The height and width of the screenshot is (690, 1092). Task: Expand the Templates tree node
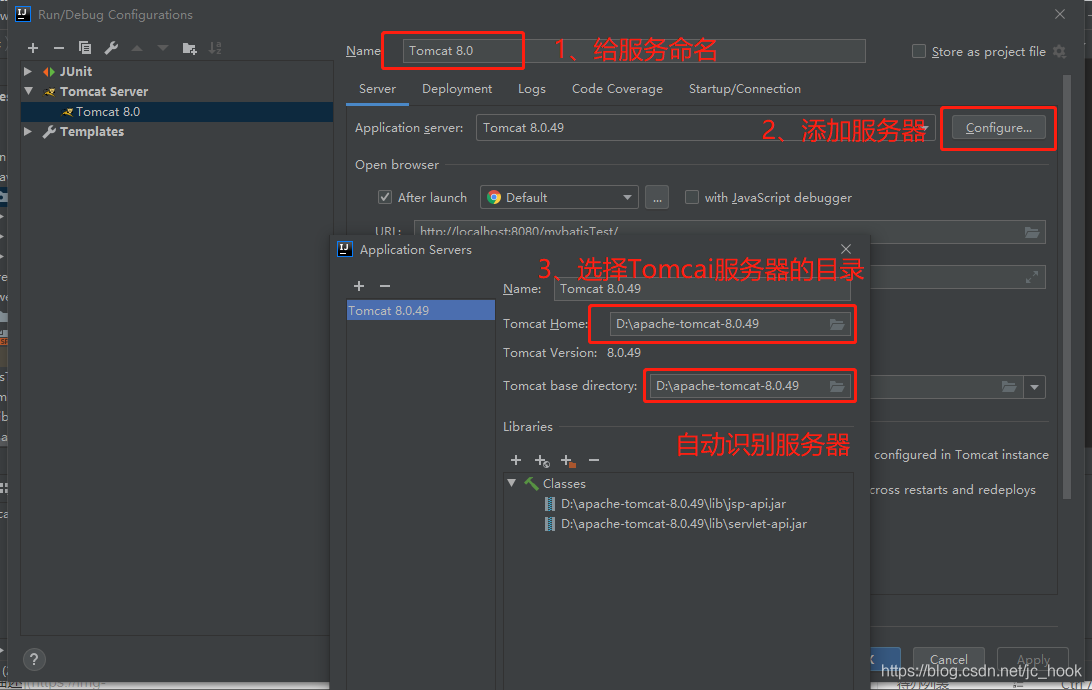click(x=28, y=131)
